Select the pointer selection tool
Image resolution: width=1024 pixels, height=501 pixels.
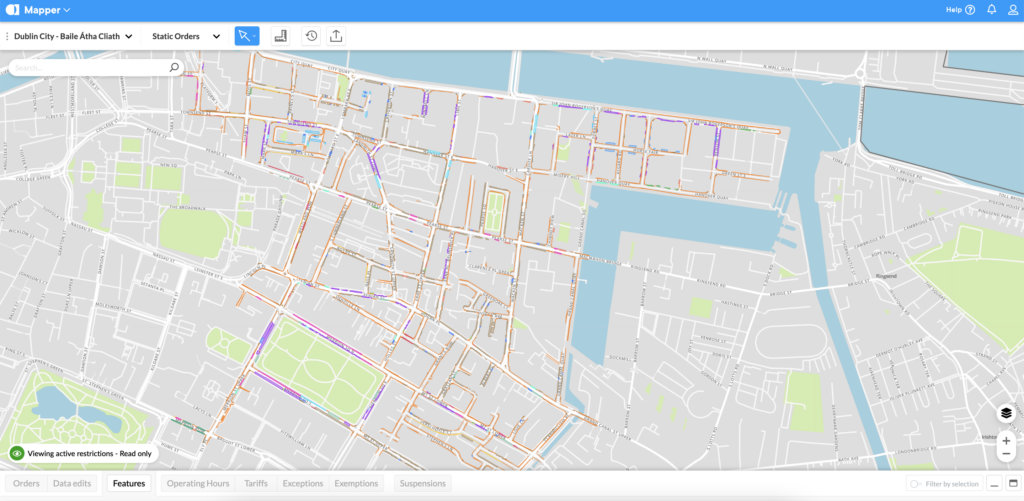click(243, 36)
